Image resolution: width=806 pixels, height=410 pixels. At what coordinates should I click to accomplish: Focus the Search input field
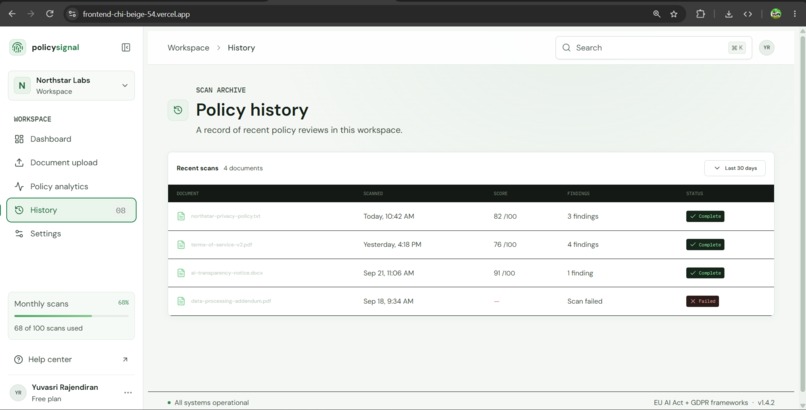click(653, 48)
